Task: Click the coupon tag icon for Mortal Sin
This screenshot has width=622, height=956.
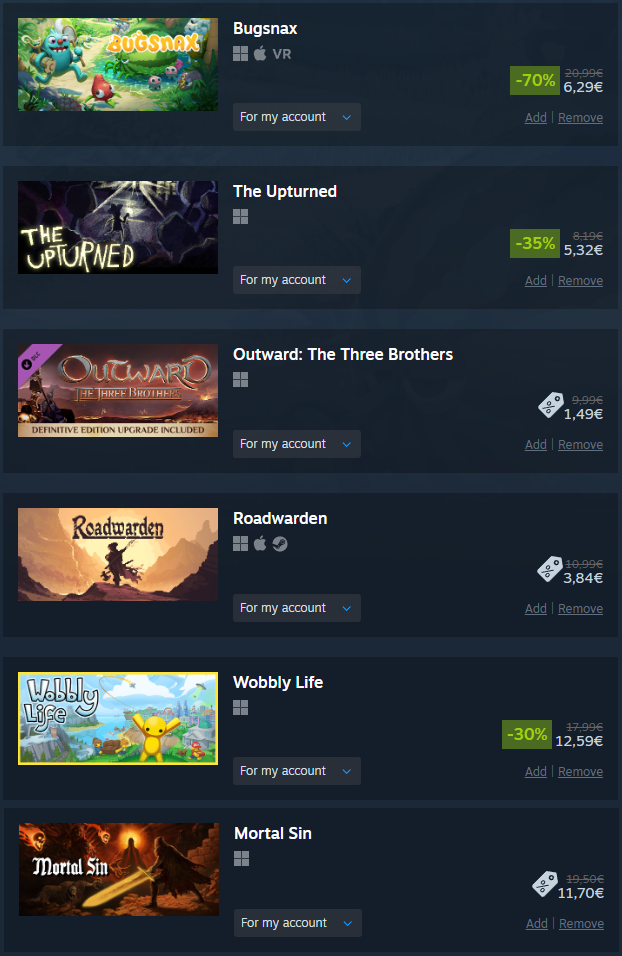Action: click(x=545, y=884)
